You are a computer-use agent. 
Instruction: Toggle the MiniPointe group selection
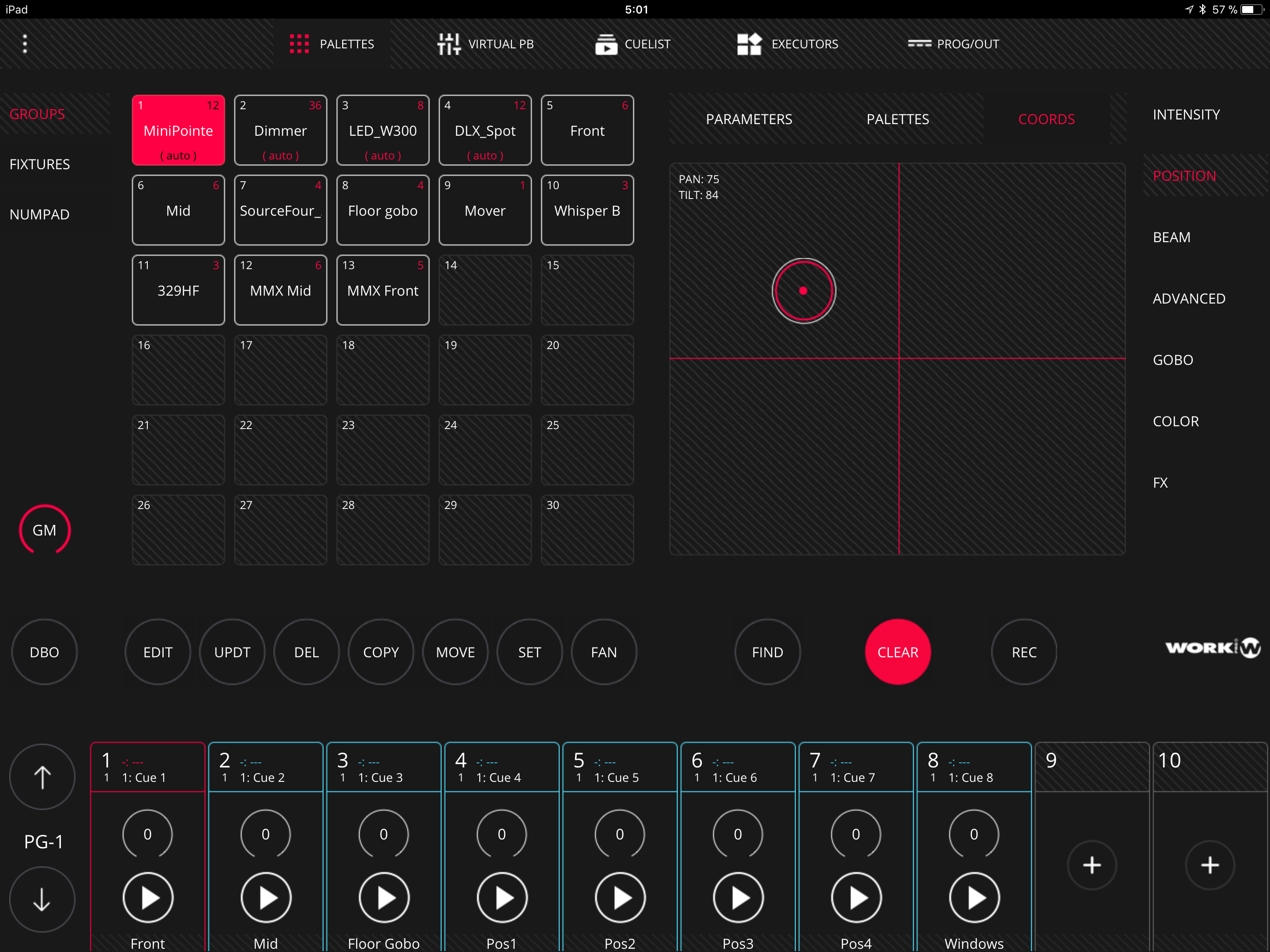[x=178, y=130]
